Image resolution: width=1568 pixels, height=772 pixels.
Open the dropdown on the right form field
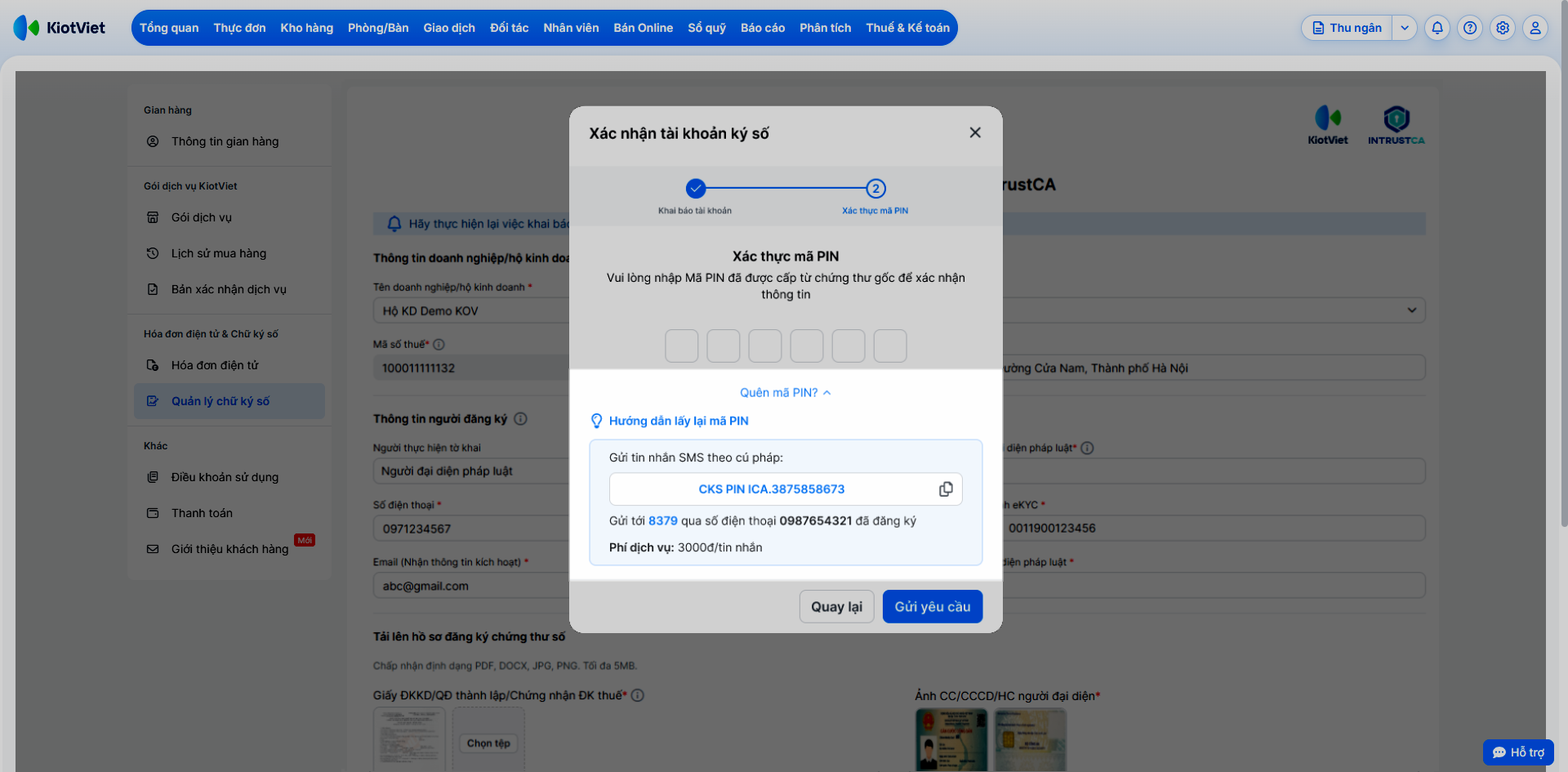click(1411, 310)
